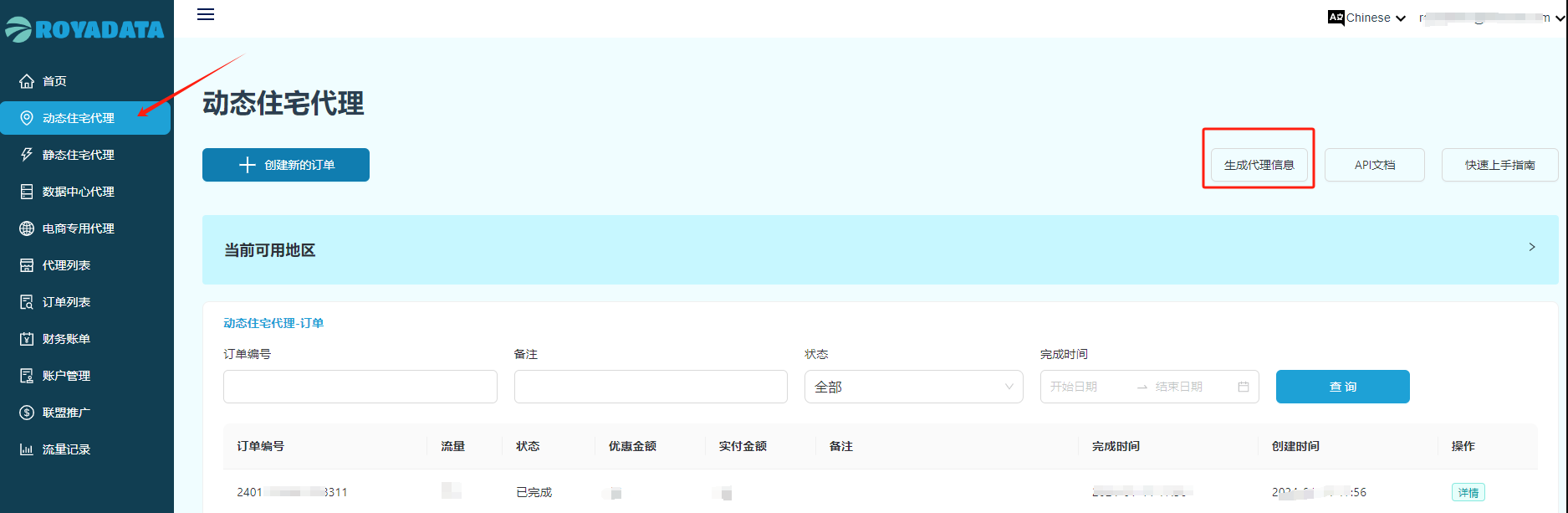Open 数据中心代理 menu item
Screen dimensions: 1568x513
tap(86, 192)
